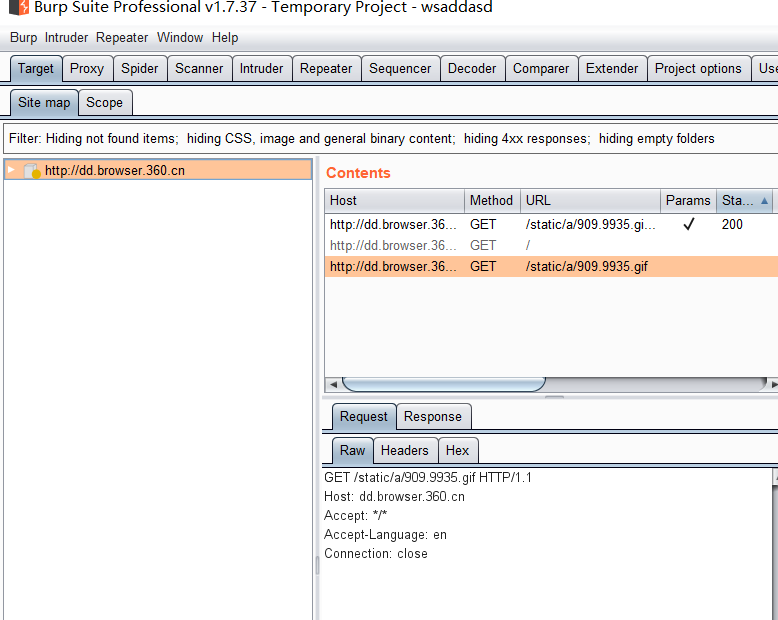Switch to the Spider tab
Viewport: 778px width, 620px height.
tap(139, 68)
